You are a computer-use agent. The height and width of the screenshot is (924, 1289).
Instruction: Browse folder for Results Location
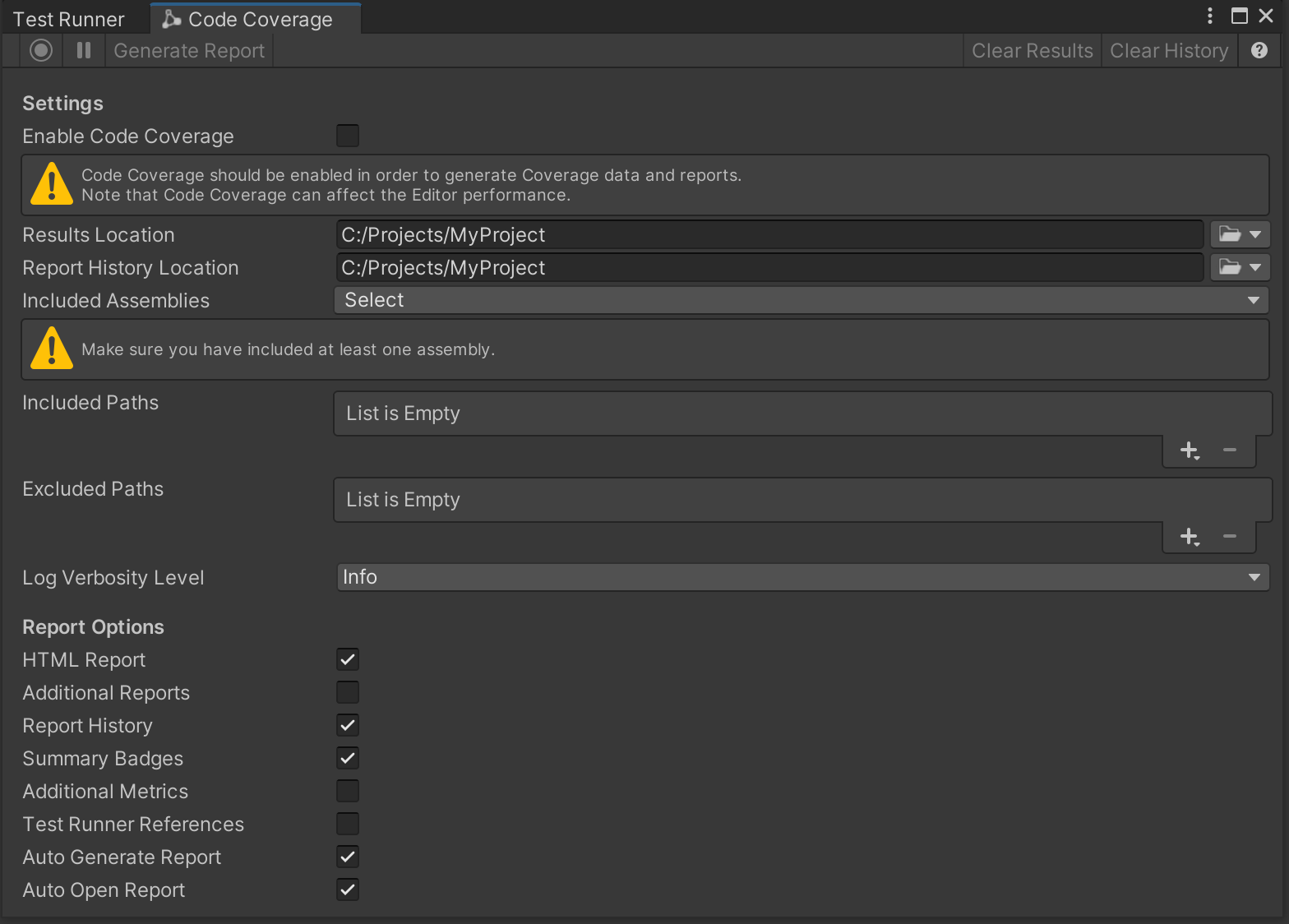click(x=1239, y=235)
